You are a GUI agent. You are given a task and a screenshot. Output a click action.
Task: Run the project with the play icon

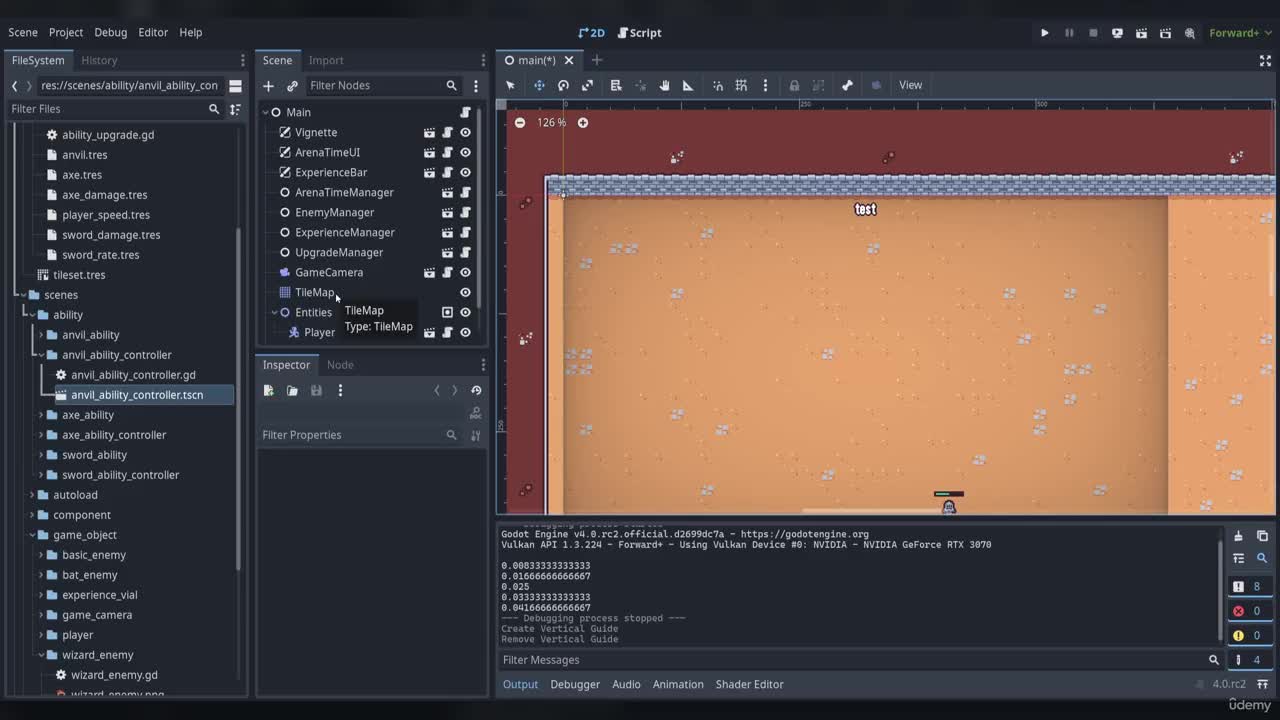click(x=1045, y=33)
